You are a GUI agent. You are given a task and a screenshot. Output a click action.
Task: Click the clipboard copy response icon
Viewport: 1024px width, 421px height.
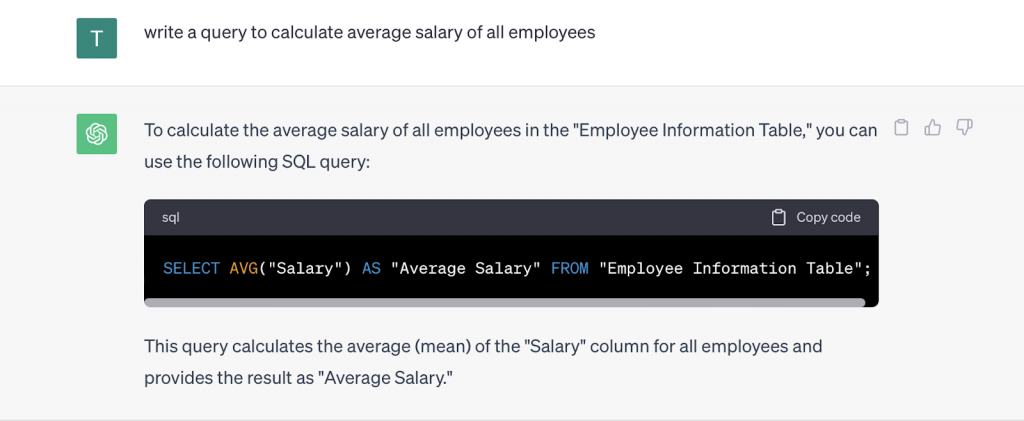point(901,127)
